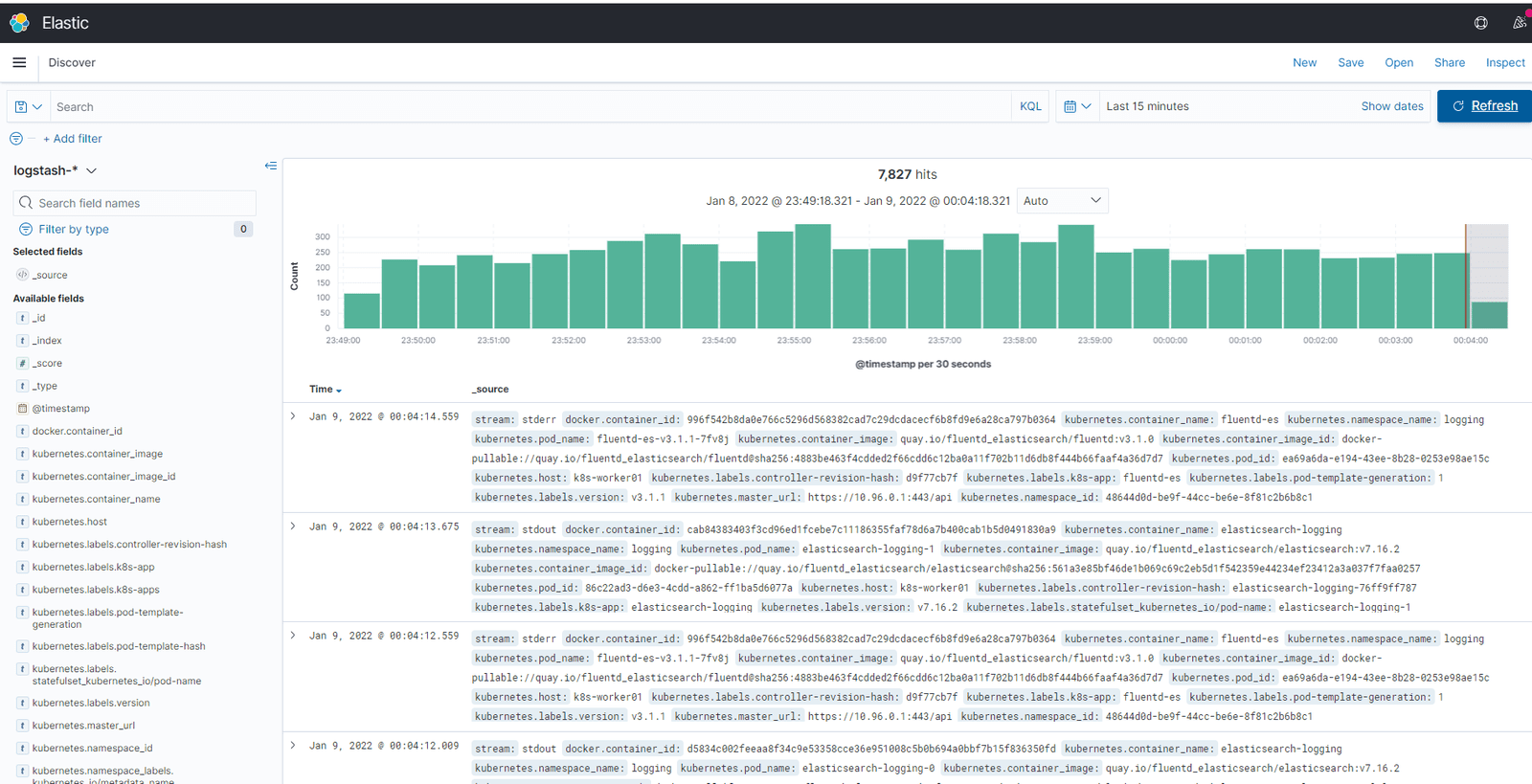Click the filter options icon beside Add filter
This screenshot has width=1532, height=784.
click(x=16, y=139)
